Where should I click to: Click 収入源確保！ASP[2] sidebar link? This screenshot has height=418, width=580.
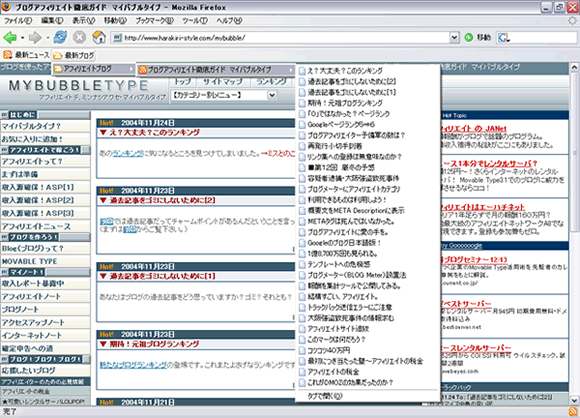[x=38, y=200]
